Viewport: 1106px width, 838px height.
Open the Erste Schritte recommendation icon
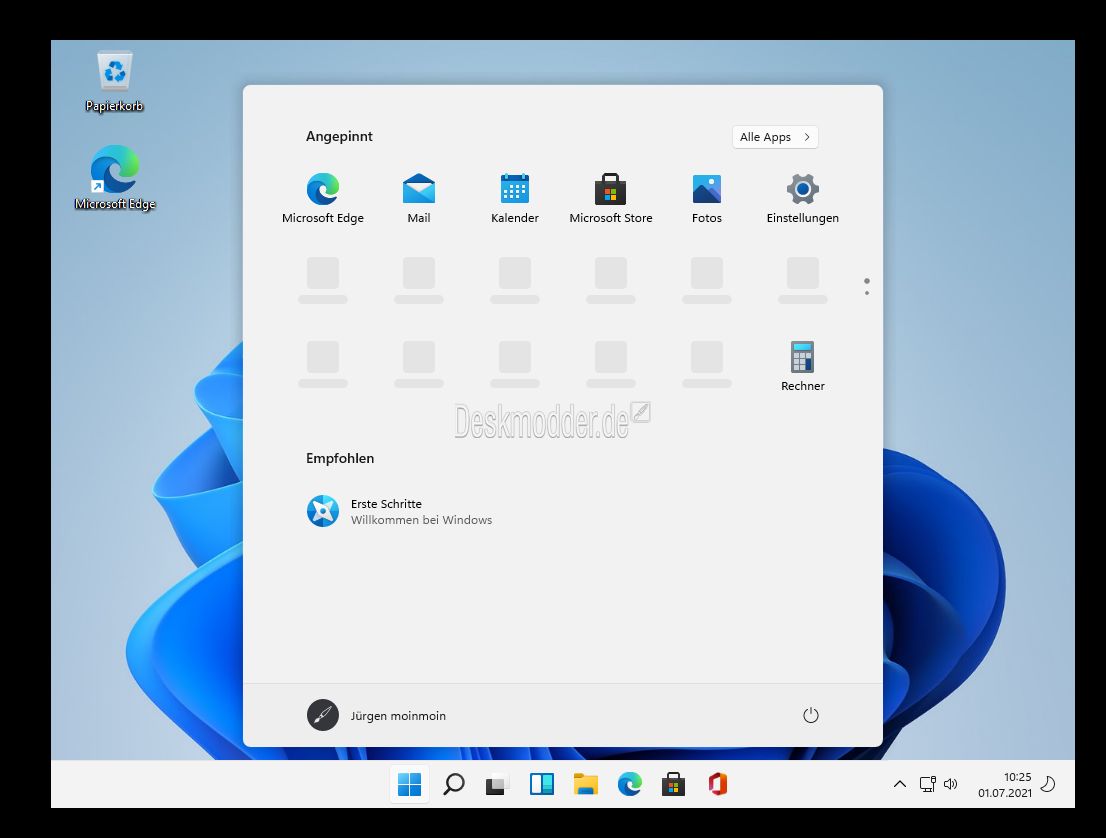pyautogui.click(x=323, y=511)
